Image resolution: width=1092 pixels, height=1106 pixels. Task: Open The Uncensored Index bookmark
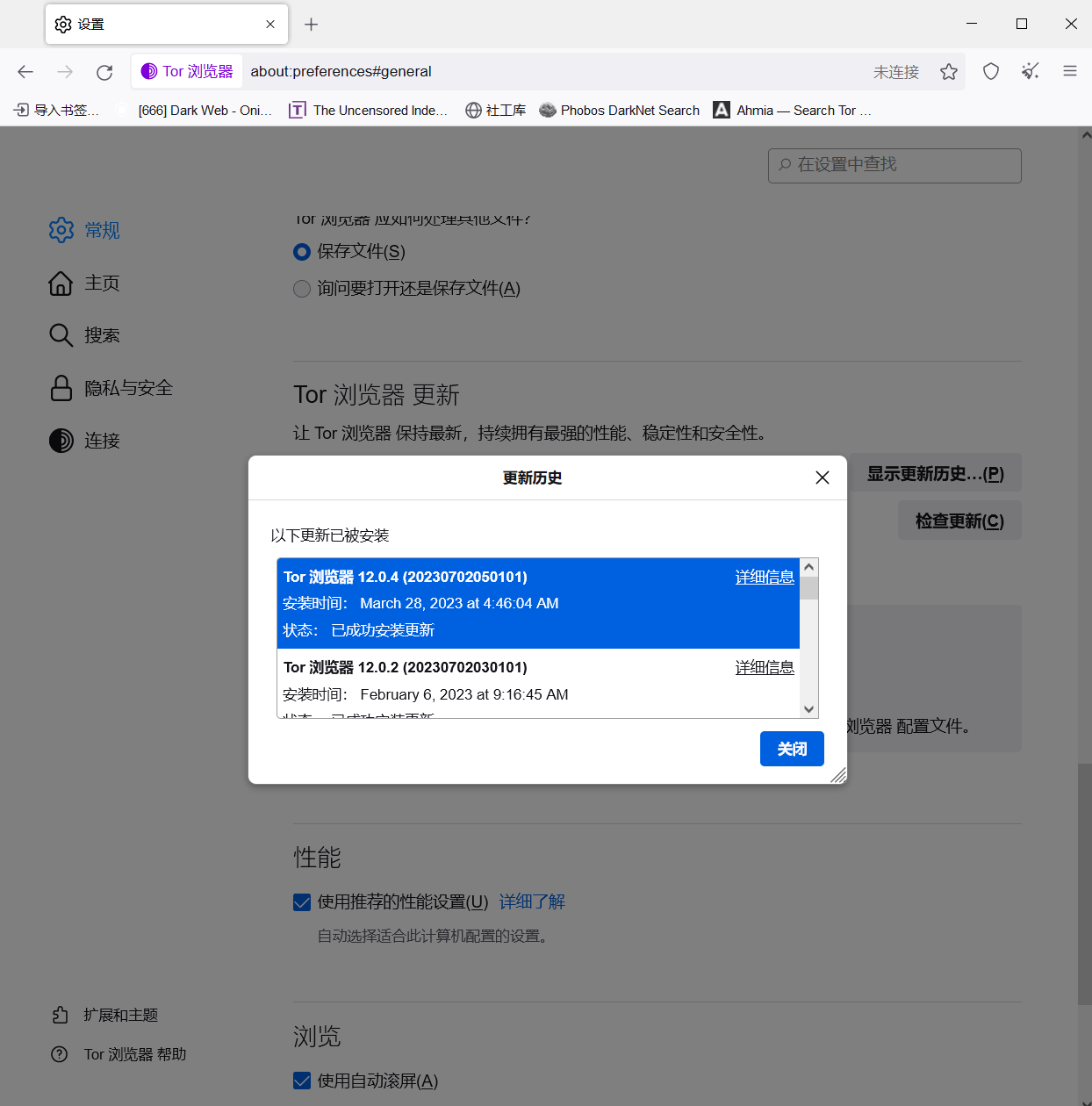point(369,110)
